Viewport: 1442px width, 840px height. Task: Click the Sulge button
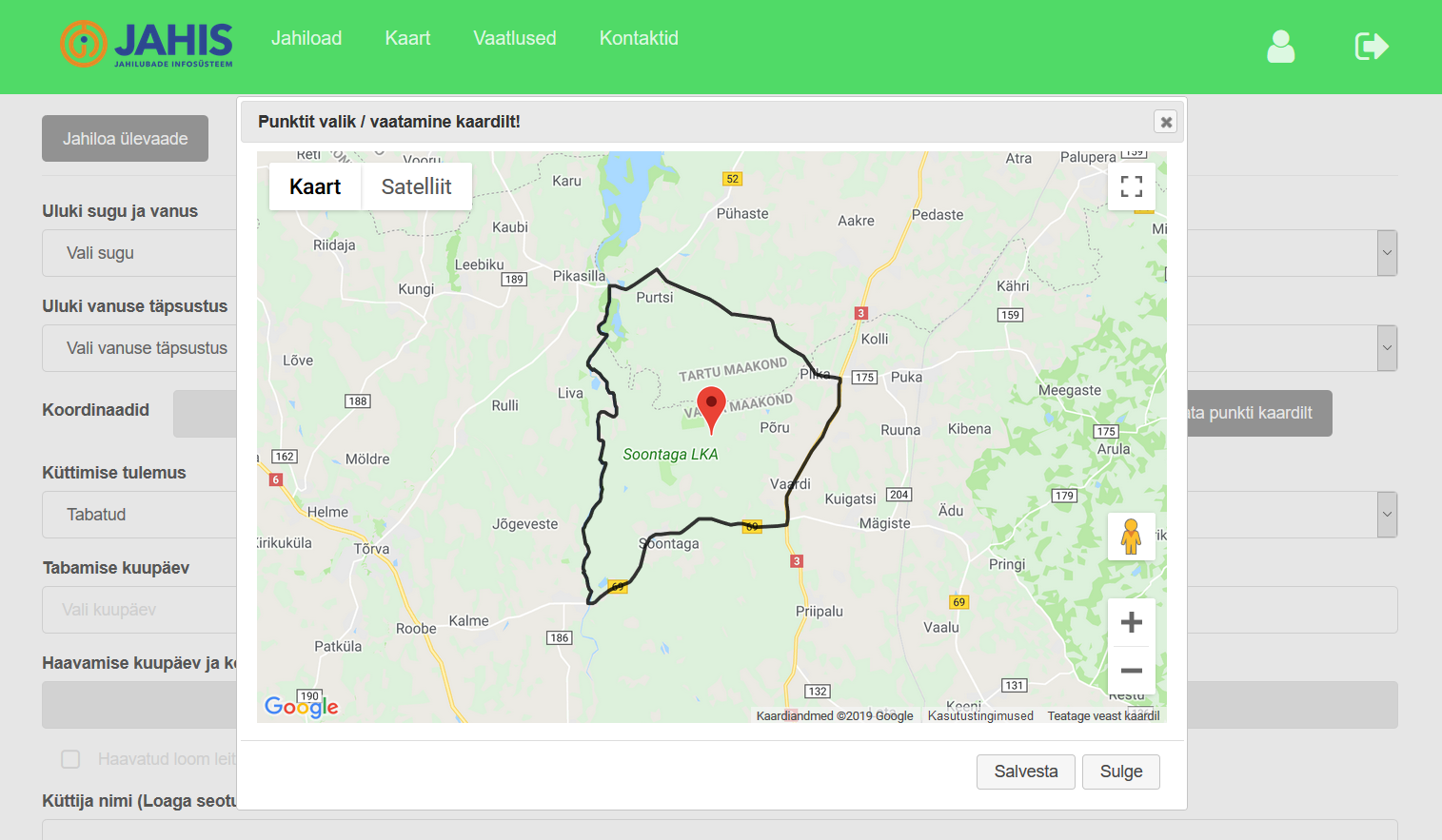tap(1120, 772)
